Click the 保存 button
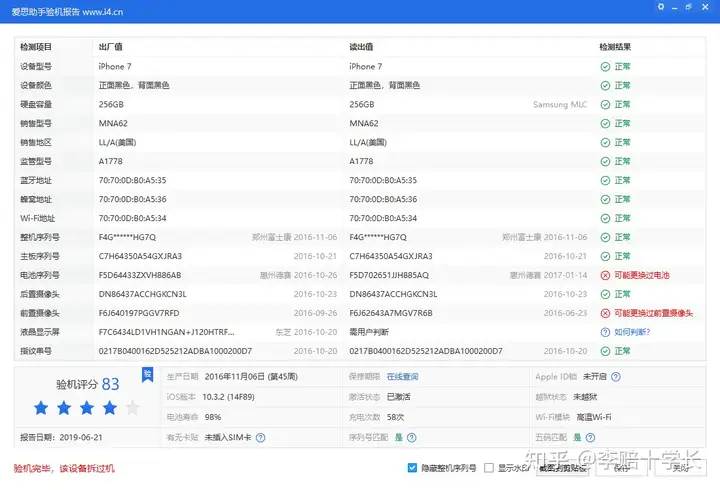 (622, 468)
